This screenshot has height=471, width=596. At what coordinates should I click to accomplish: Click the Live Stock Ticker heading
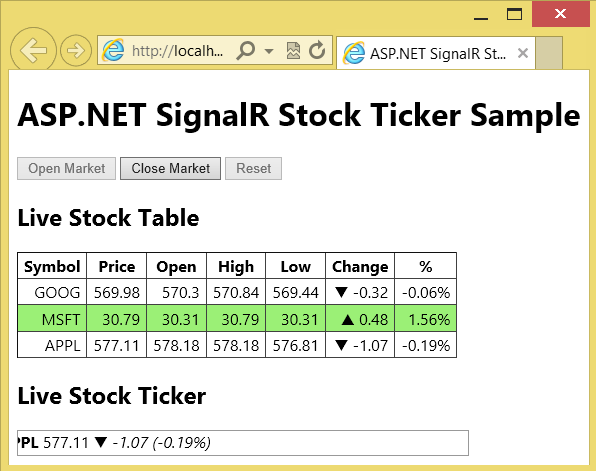pyautogui.click(x=112, y=396)
